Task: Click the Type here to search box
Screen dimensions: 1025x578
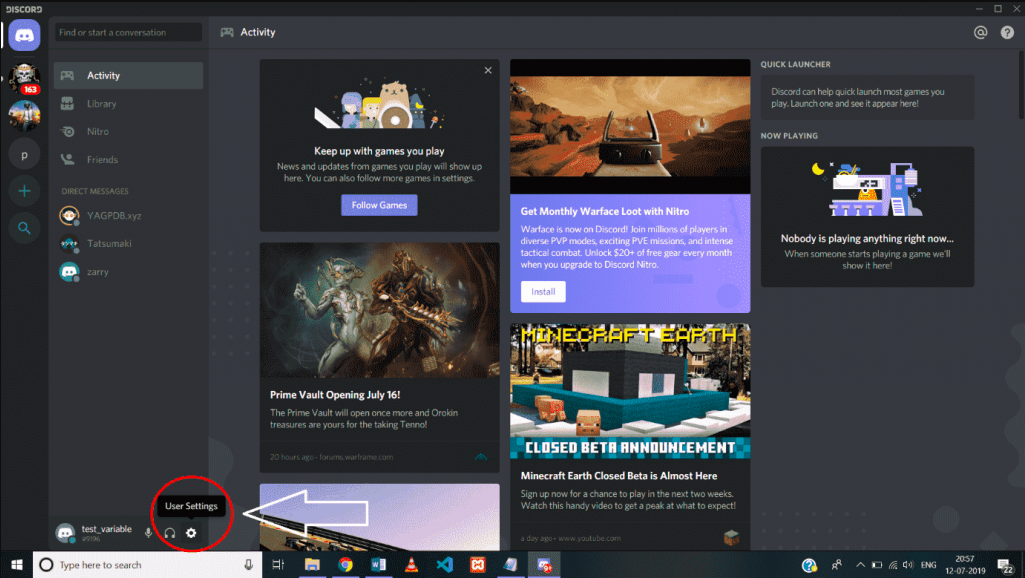Action: coord(147,565)
